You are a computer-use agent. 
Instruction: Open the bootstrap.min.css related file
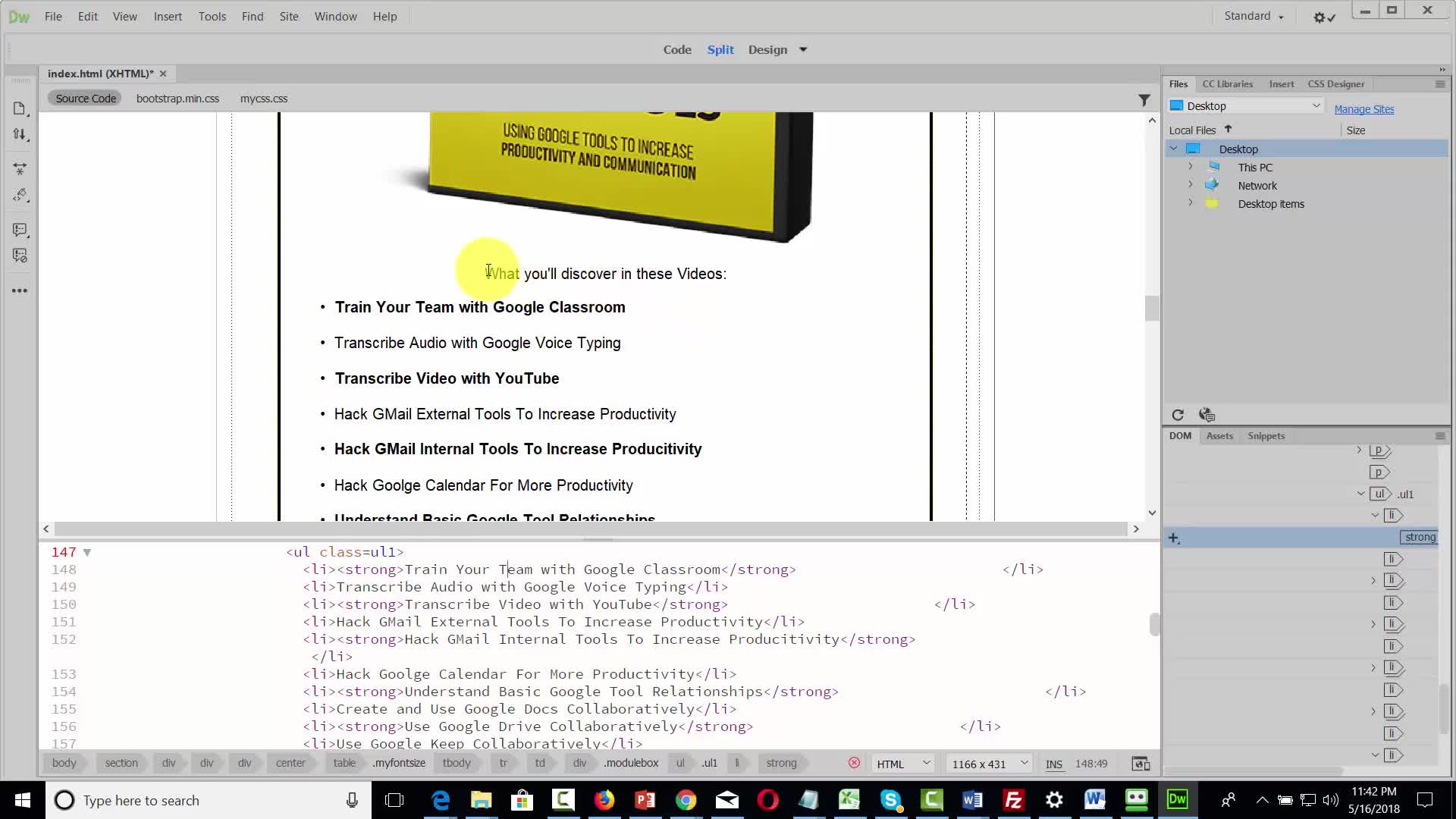click(x=177, y=99)
